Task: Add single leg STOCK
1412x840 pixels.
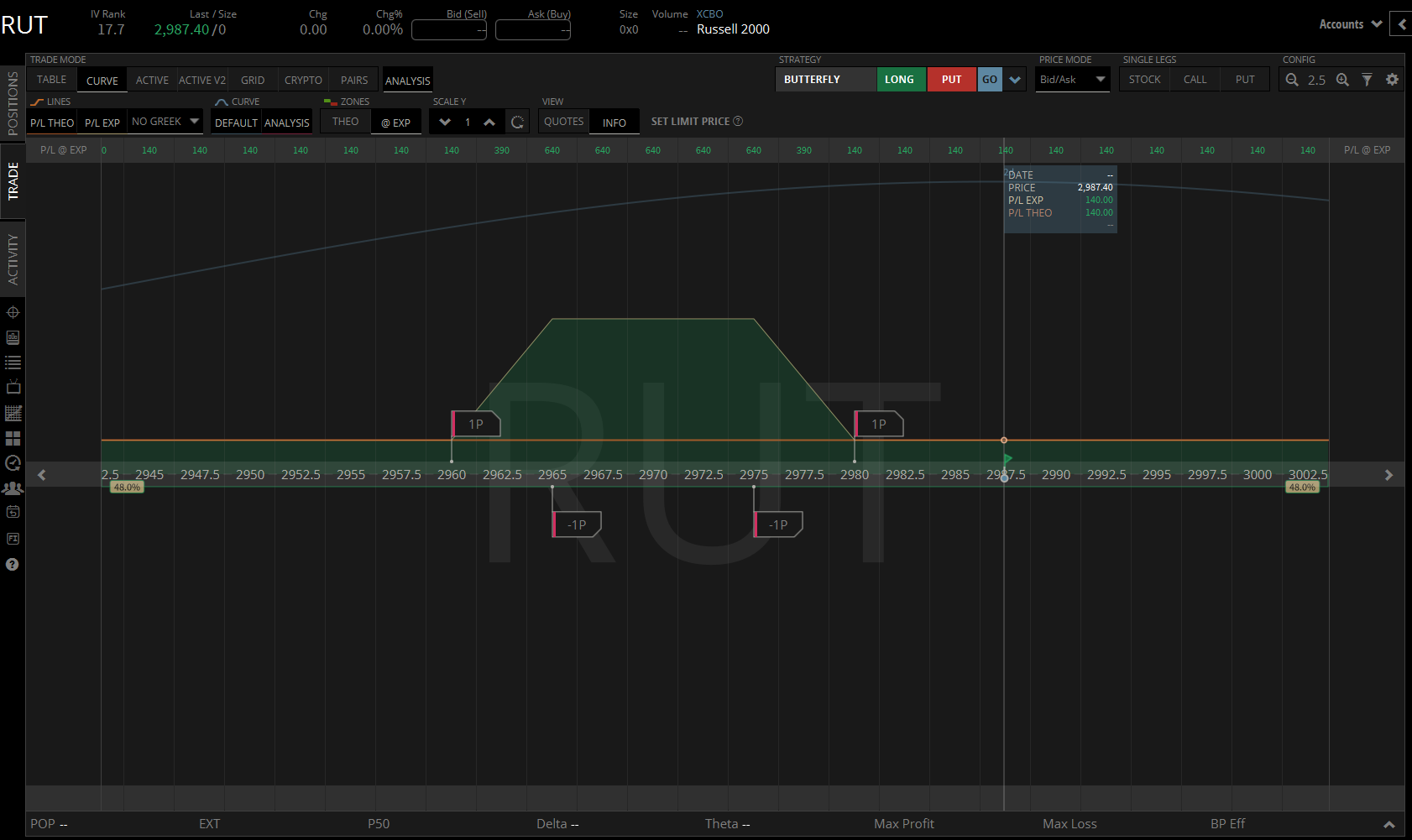Action: [x=1144, y=80]
